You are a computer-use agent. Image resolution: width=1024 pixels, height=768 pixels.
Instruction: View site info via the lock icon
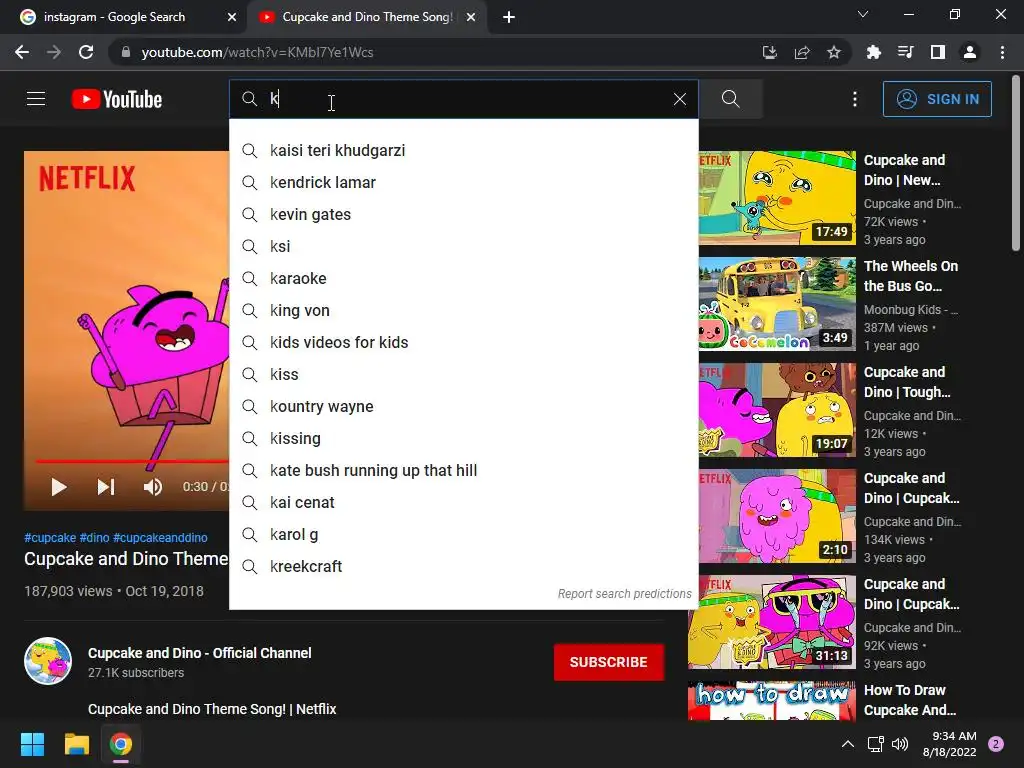coord(126,52)
